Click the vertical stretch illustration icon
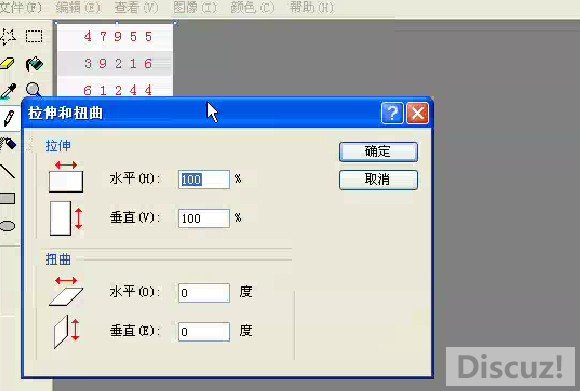Image resolution: width=580 pixels, height=391 pixels. pyautogui.click(x=66, y=218)
